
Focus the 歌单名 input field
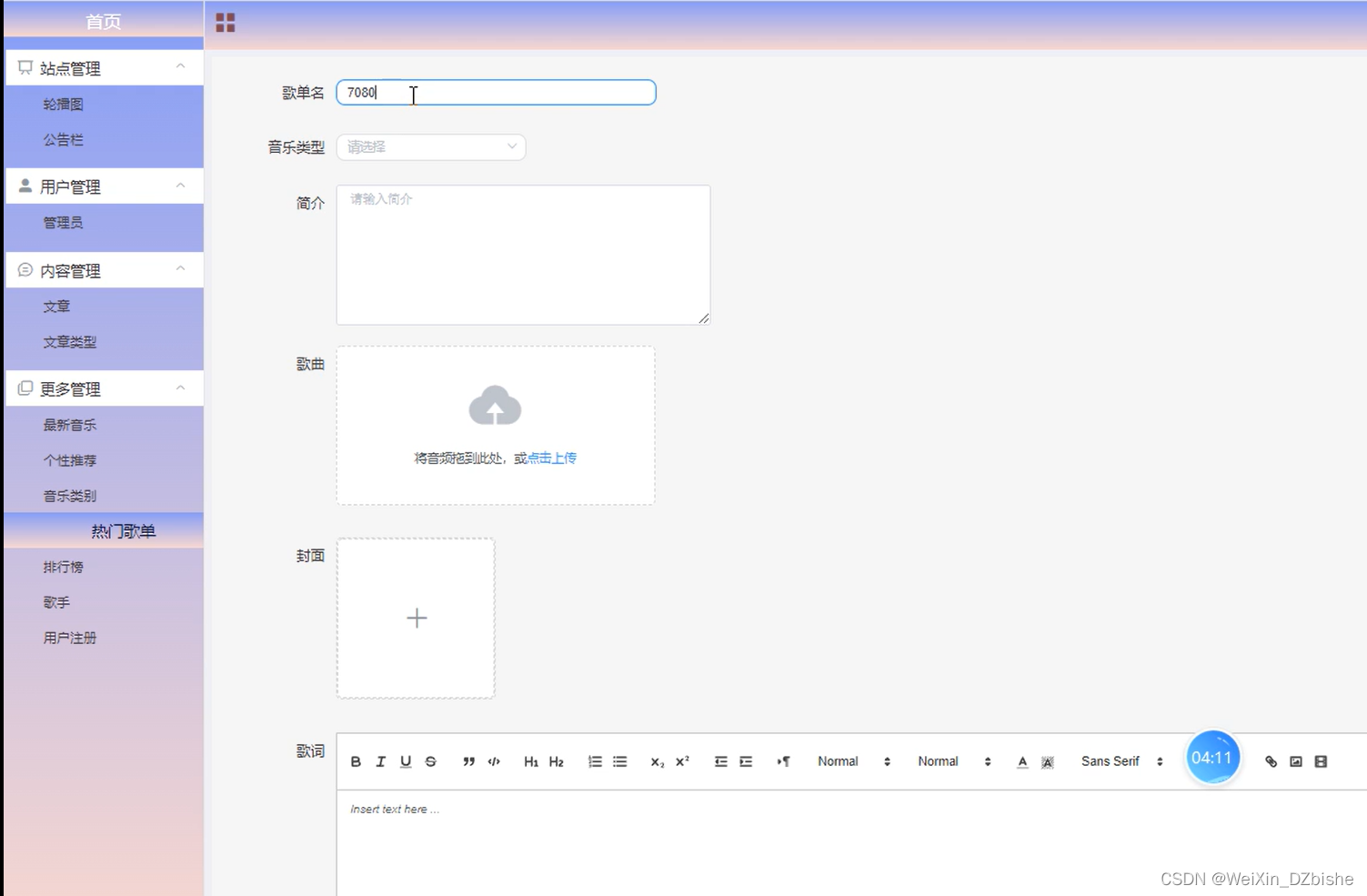click(x=496, y=92)
